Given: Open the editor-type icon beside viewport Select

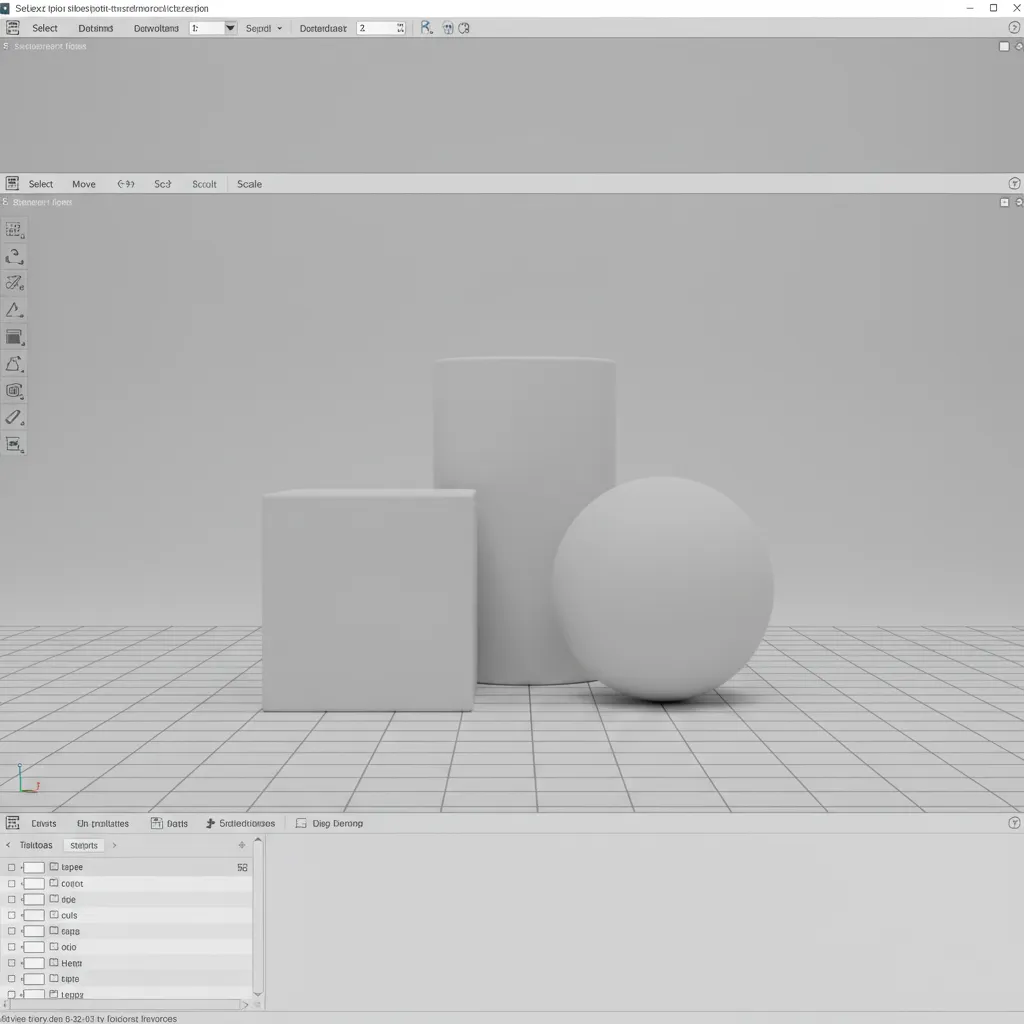Looking at the screenshot, I should [x=12, y=184].
